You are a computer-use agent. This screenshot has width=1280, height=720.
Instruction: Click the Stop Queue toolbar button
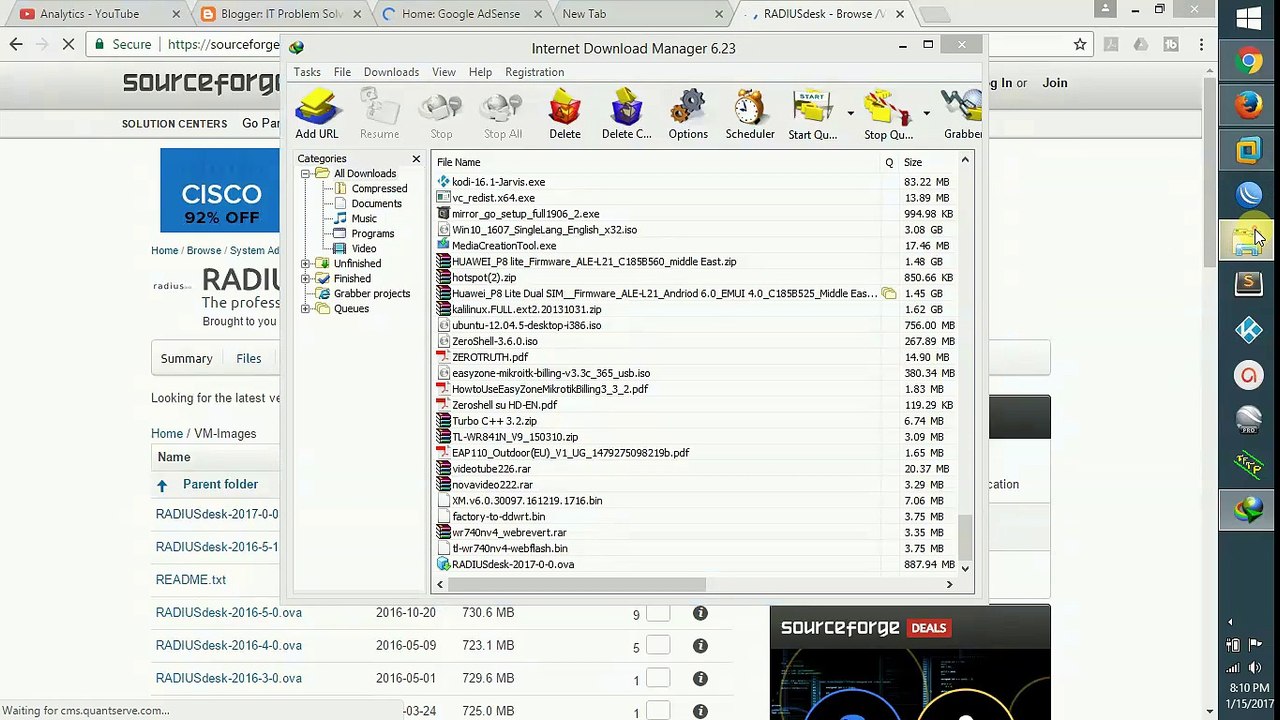click(x=888, y=115)
